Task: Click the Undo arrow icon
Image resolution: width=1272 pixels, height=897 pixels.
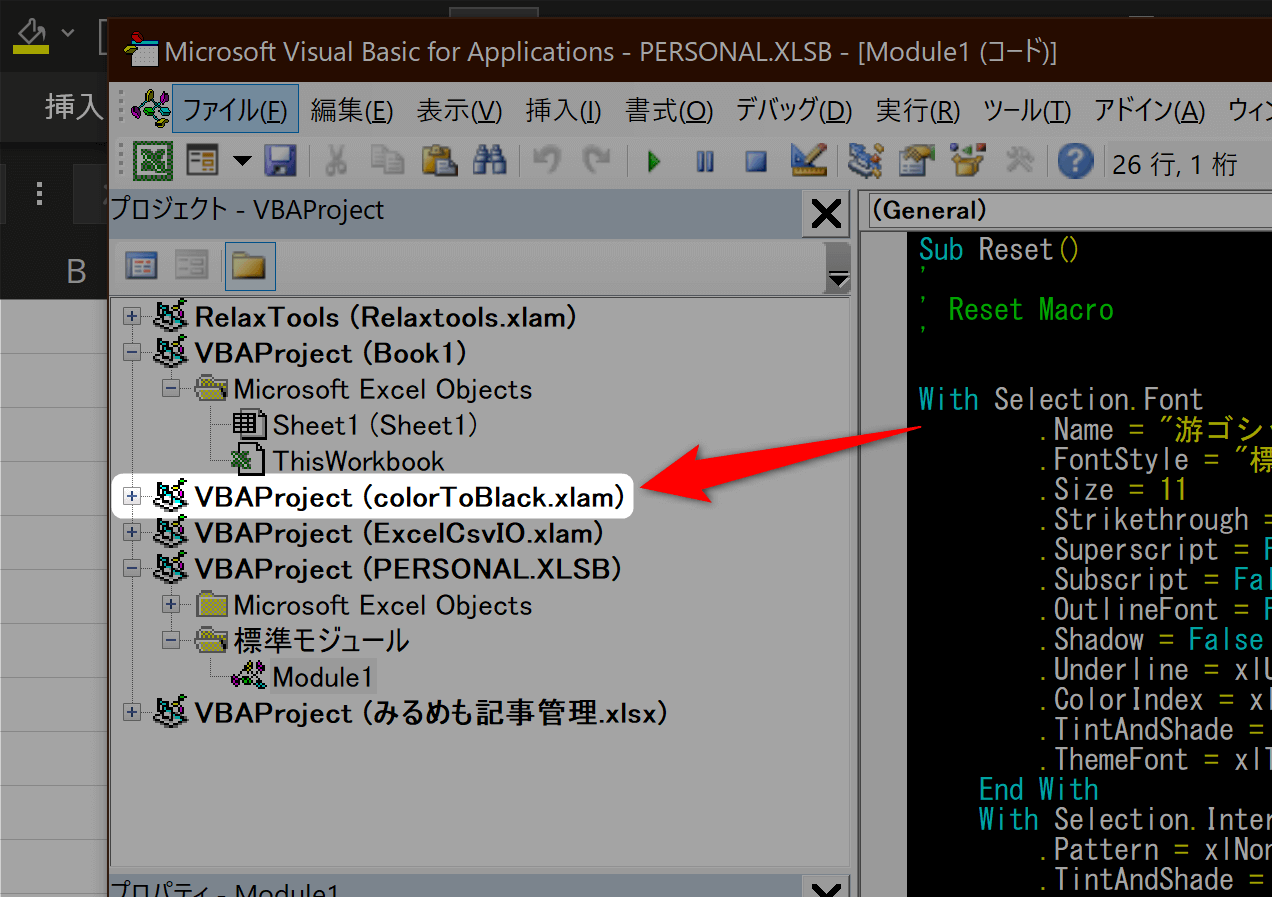Action: click(546, 160)
